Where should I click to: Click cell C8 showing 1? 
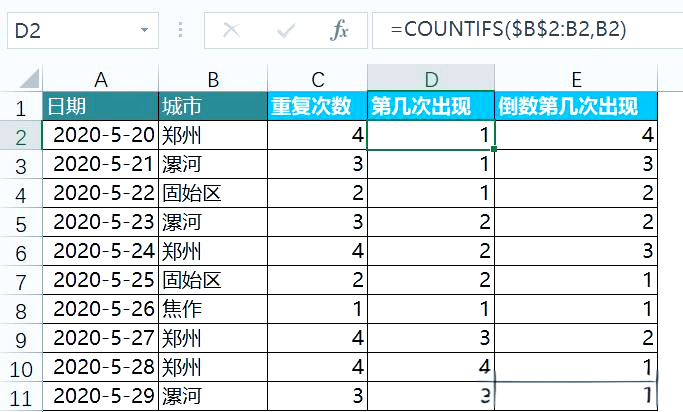pos(318,309)
